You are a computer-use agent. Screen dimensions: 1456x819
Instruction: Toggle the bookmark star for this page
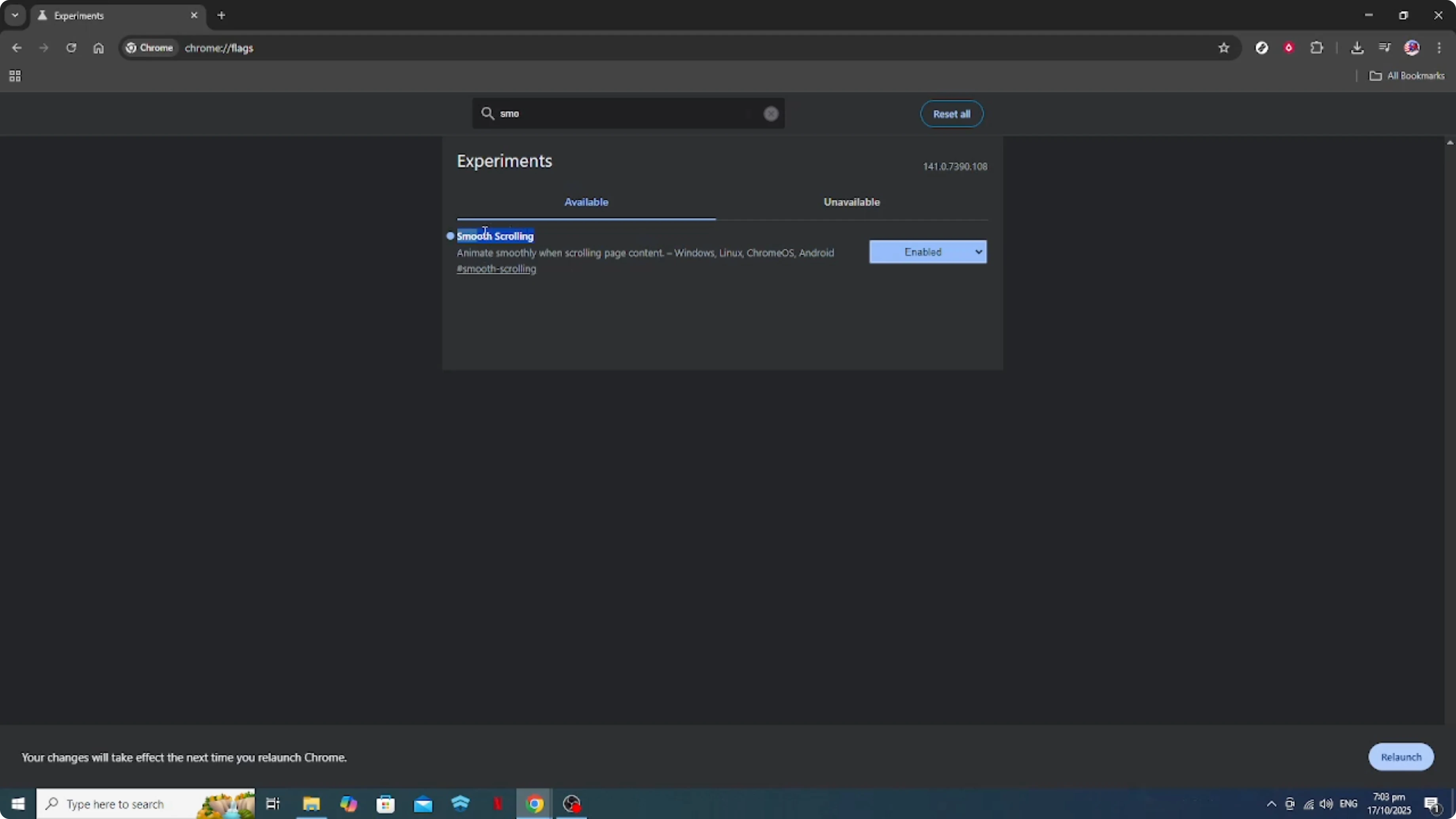(1224, 48)
